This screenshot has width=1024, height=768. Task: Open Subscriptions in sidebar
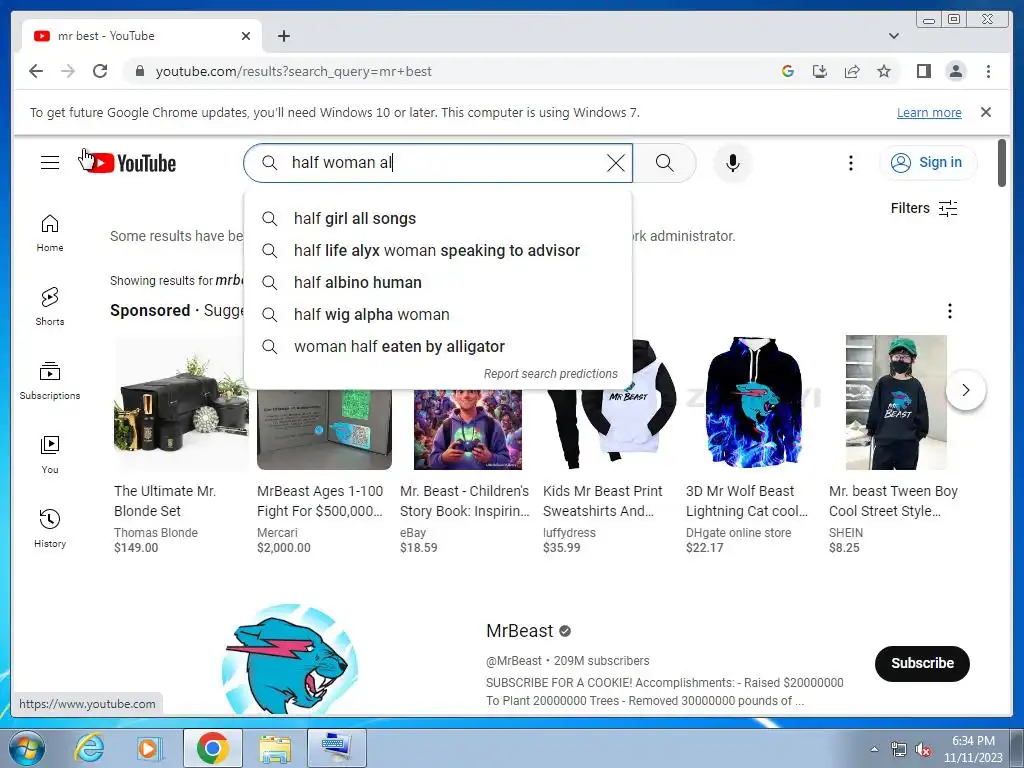(x=50, y=381)
